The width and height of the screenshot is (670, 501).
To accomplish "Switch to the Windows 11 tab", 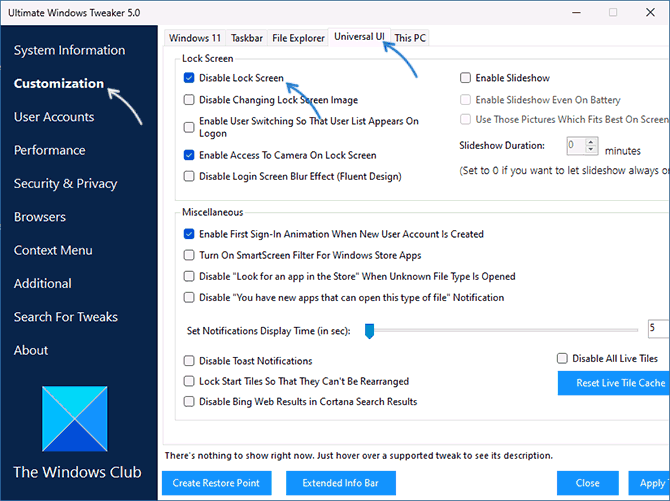I will pos(195,38).
